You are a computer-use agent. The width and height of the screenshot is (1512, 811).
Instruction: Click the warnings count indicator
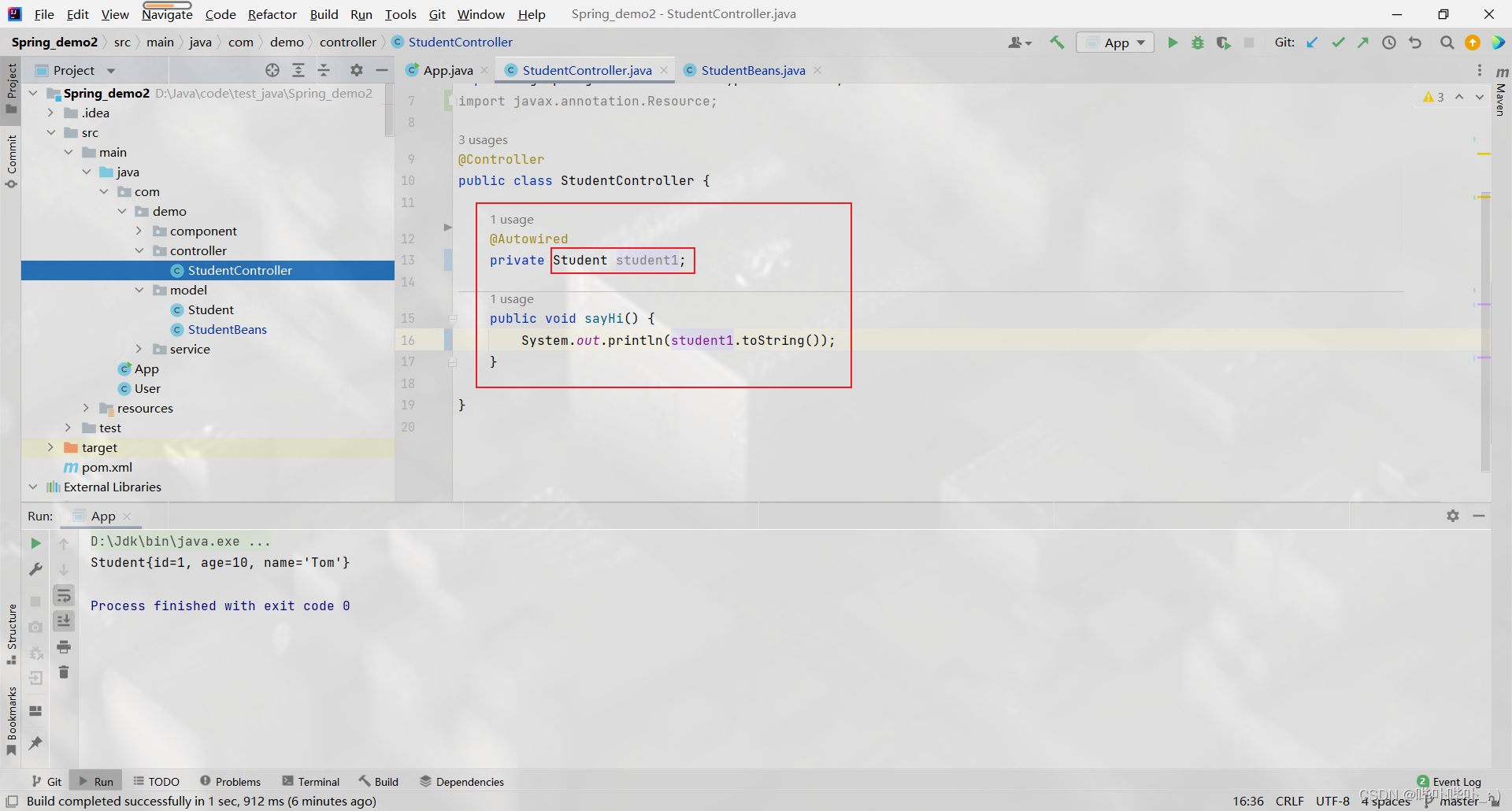coord(1433,97)
